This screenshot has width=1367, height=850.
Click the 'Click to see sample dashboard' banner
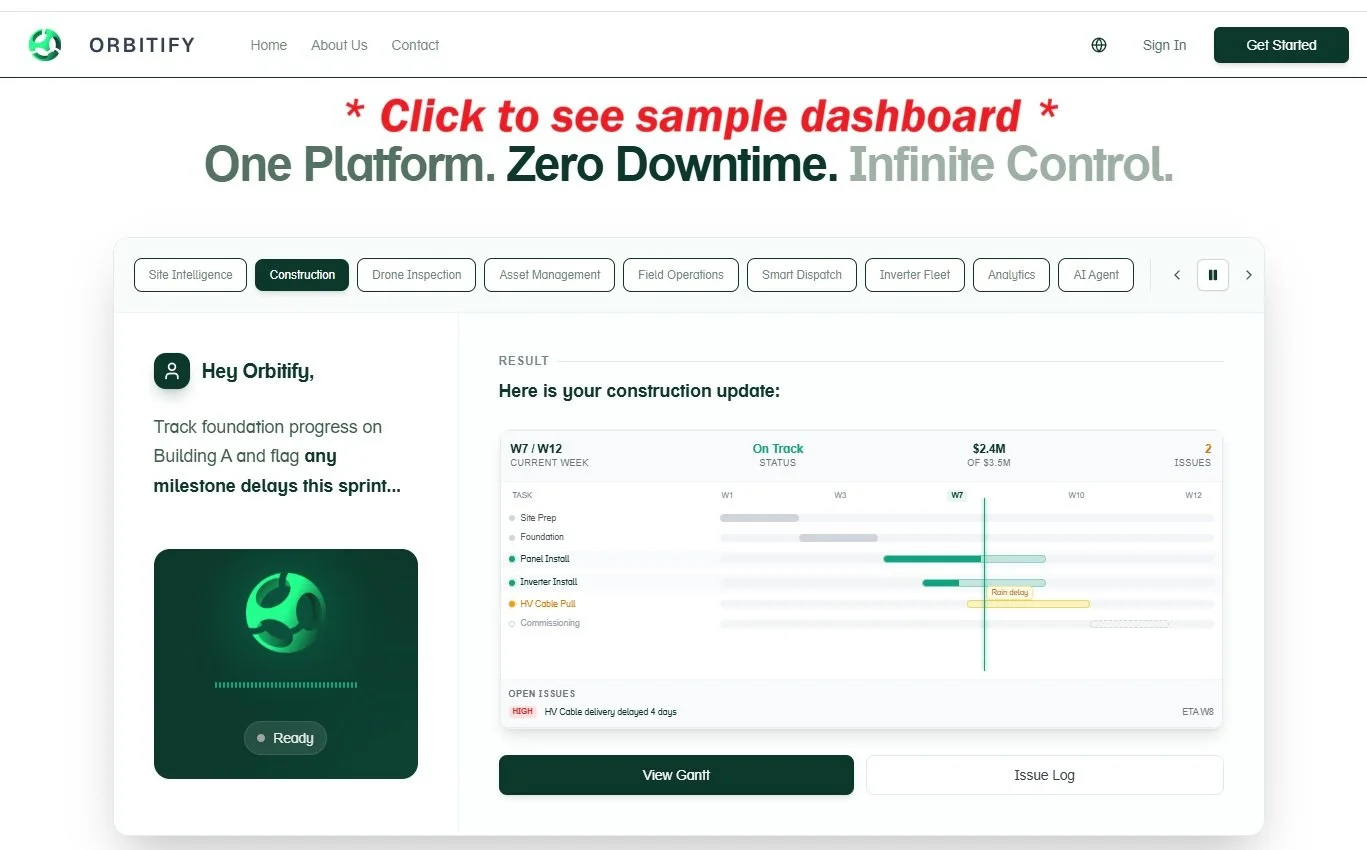(x=700, y=116)
